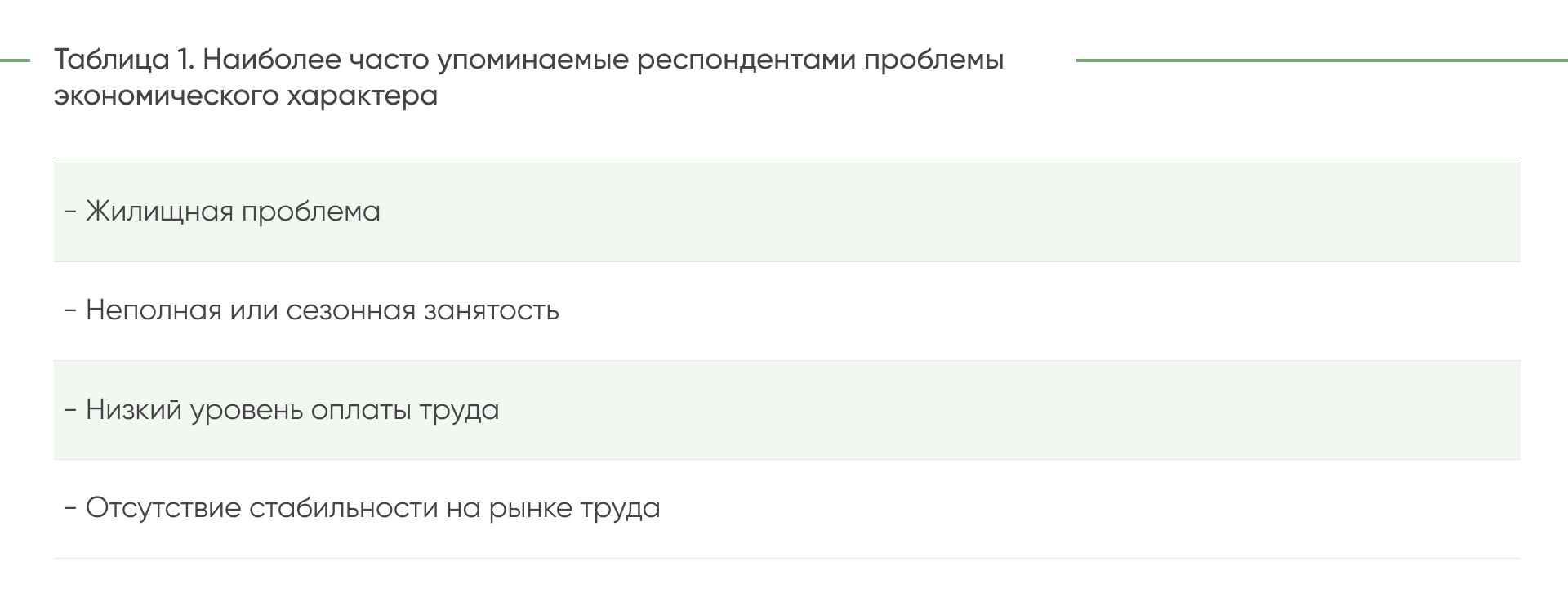Select the 'Низкий уровень оплаты труда' row
Image resolution: width=1568 pixels, height=602 pixels.
787,410
